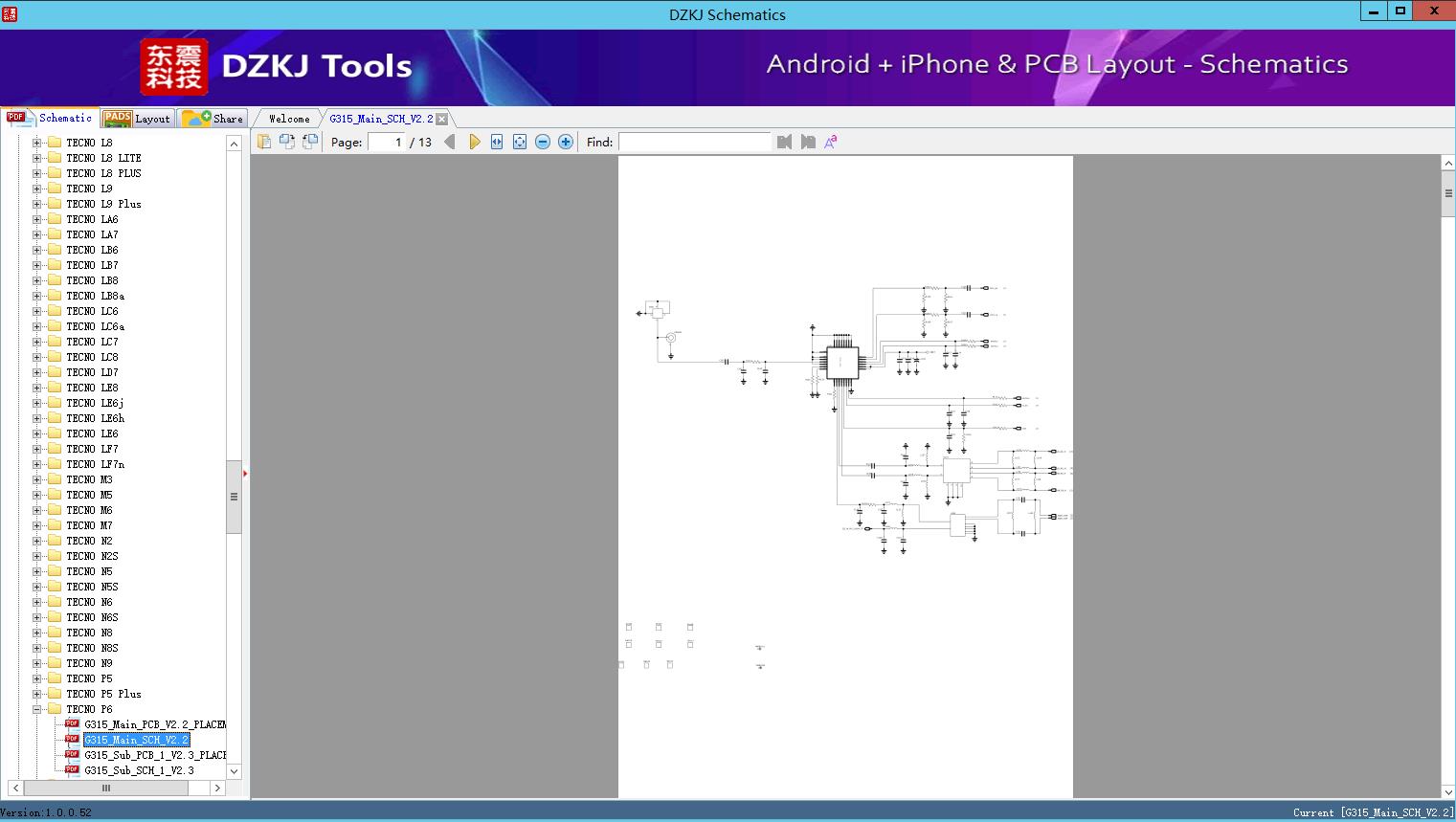Collapse the TECNO P6 folder

tap(36, 709)
